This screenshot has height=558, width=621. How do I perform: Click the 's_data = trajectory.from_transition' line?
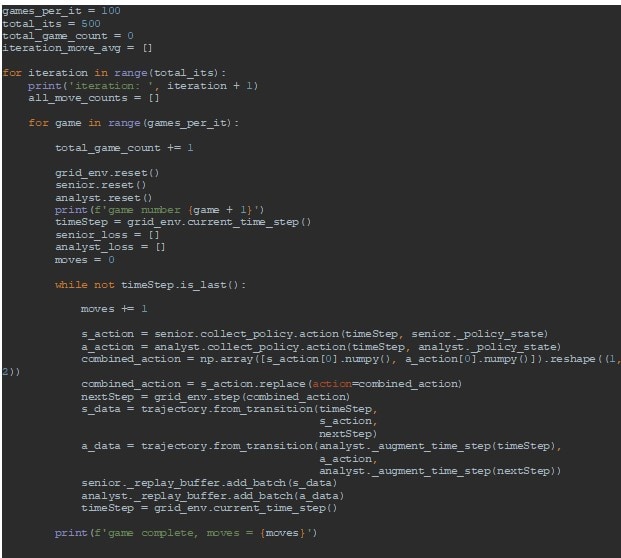(x=229, y=409)
